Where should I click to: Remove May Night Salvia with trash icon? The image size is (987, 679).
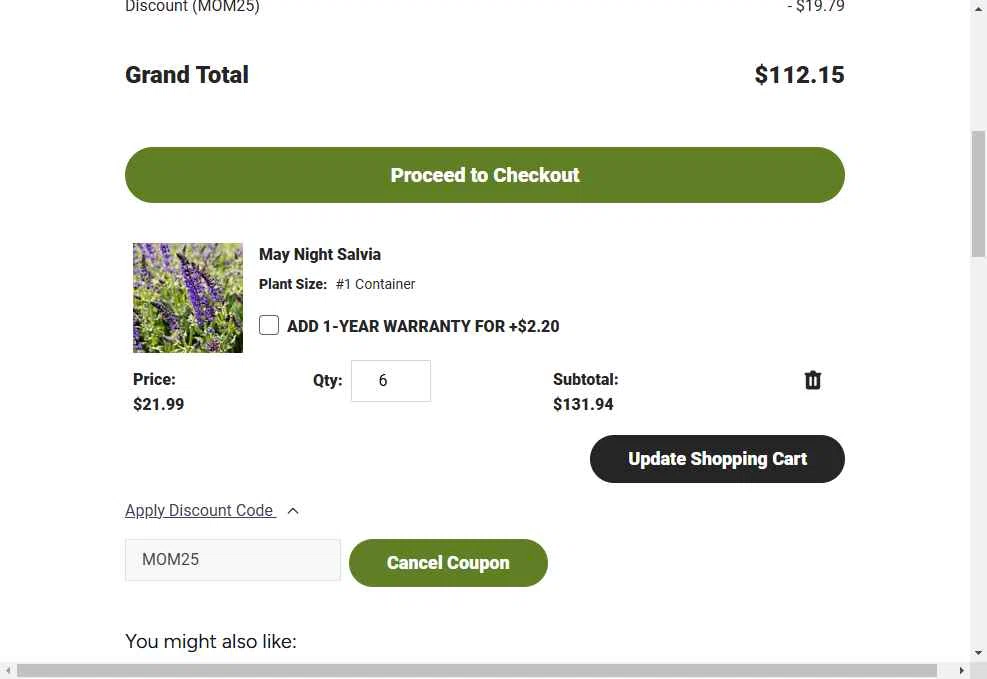(813, 380)
